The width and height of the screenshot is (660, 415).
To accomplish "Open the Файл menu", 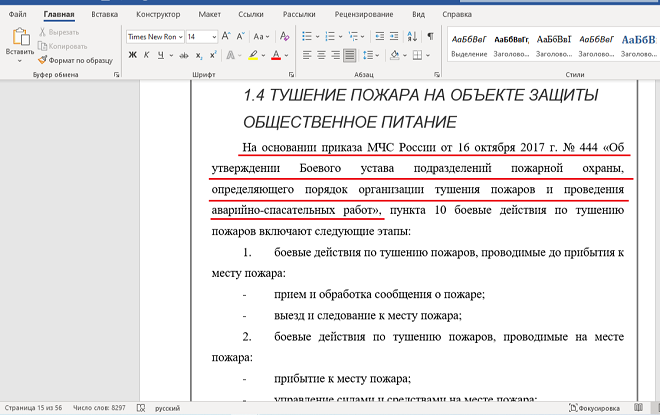I will click(17, 14).
